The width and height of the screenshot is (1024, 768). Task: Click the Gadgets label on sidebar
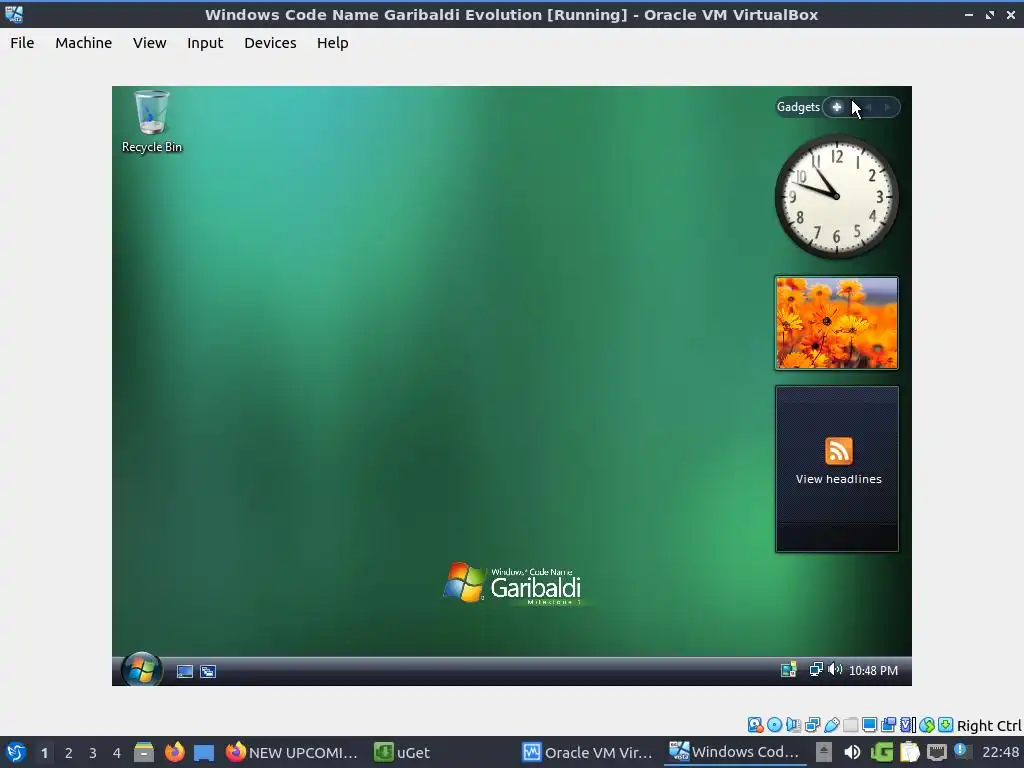click(798, 107)
